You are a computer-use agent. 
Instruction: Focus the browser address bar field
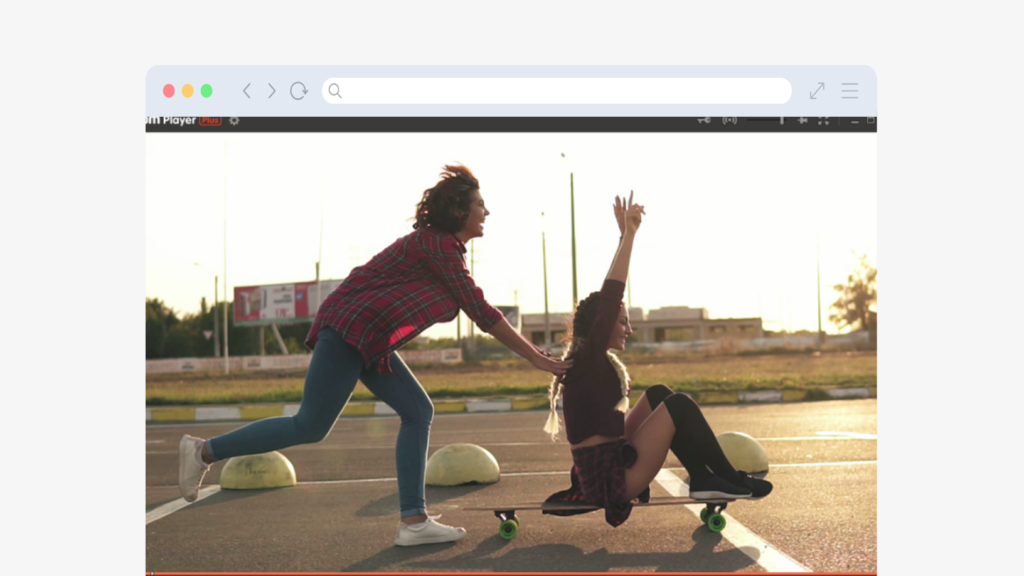560,91
